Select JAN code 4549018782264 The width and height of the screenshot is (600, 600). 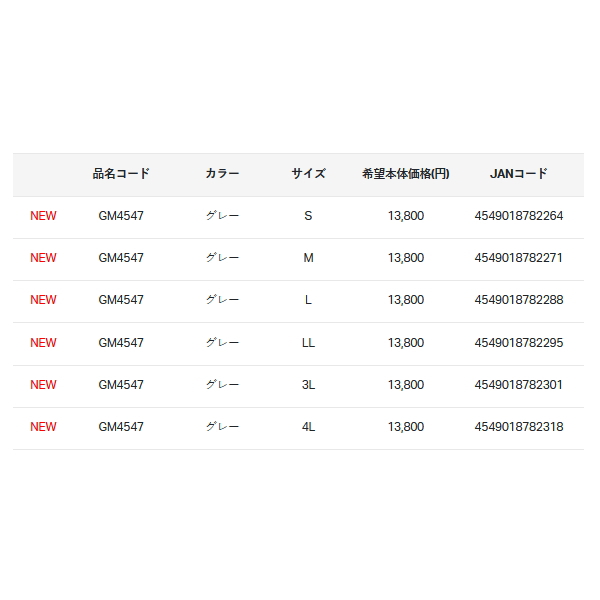tap(518, 216)
